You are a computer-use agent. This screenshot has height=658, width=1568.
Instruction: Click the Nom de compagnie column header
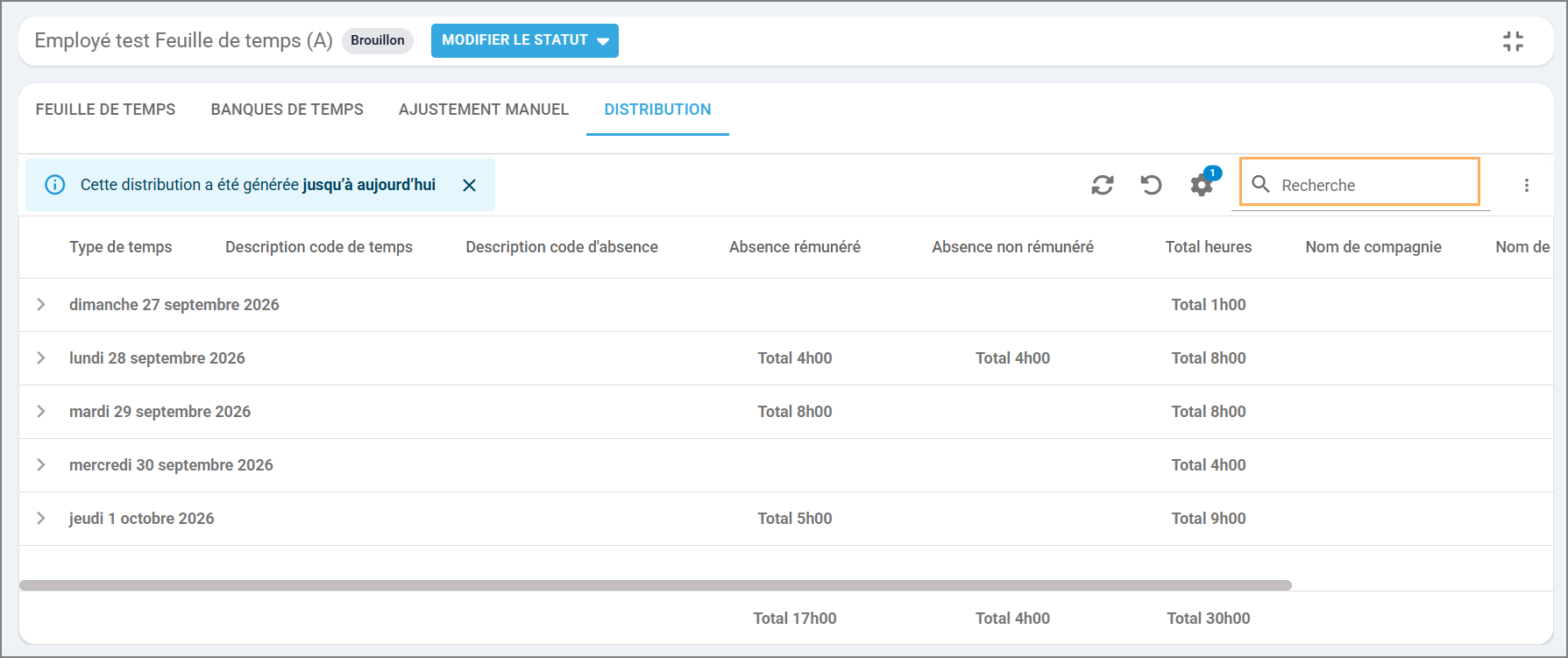click(1373, 247)
